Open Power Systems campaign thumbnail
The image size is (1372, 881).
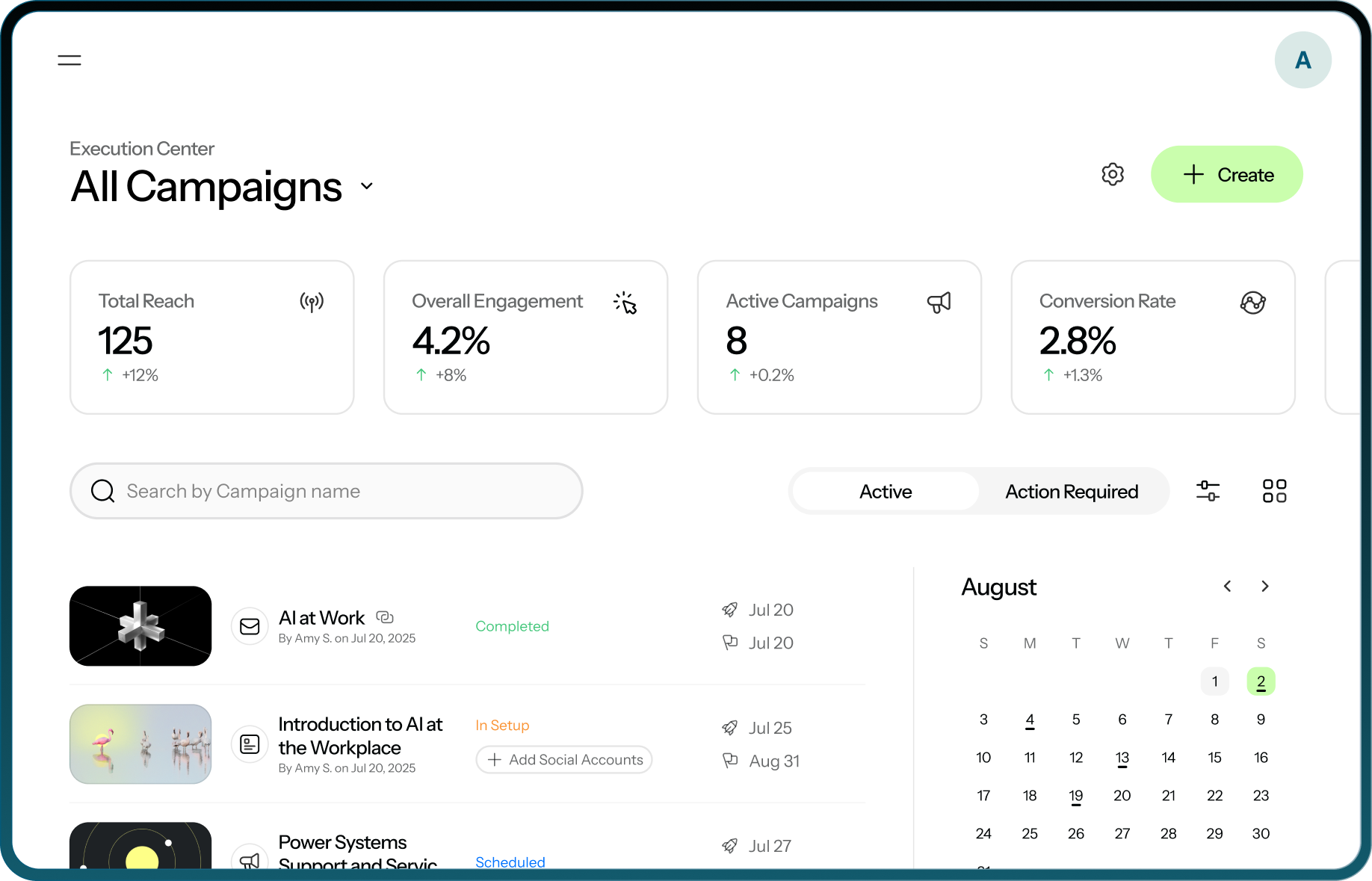tap(140, 845)
